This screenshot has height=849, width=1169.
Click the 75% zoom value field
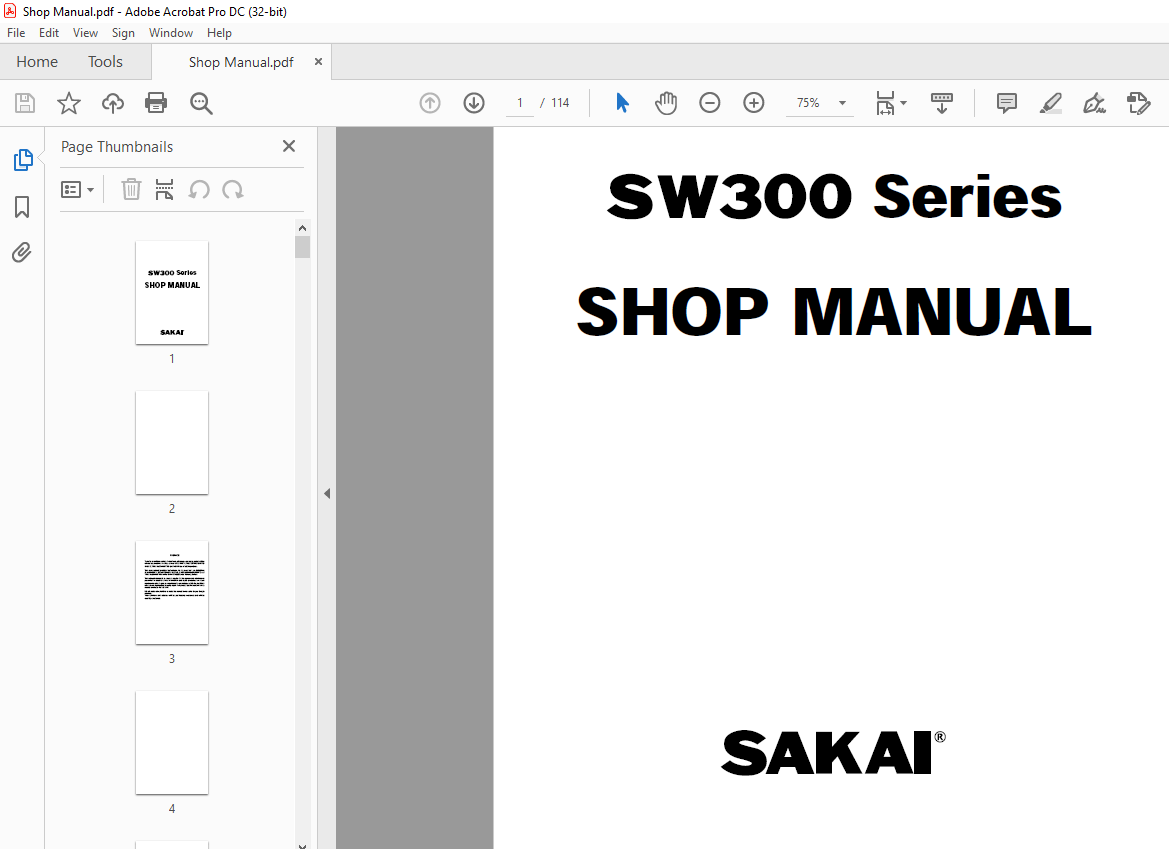click(808, 103)
